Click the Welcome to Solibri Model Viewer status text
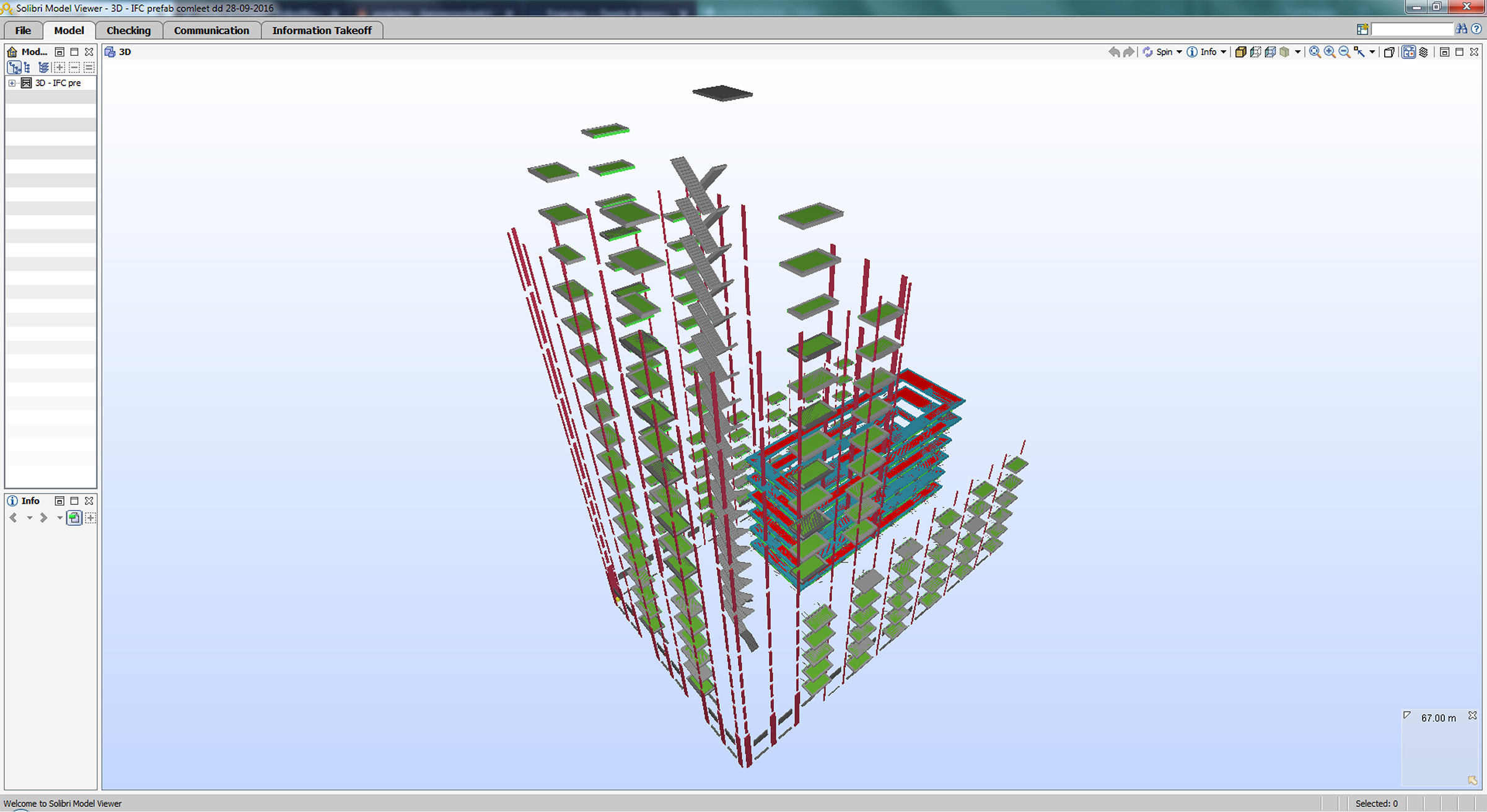This screenshot has height=812, width=1487. (63, 803)
